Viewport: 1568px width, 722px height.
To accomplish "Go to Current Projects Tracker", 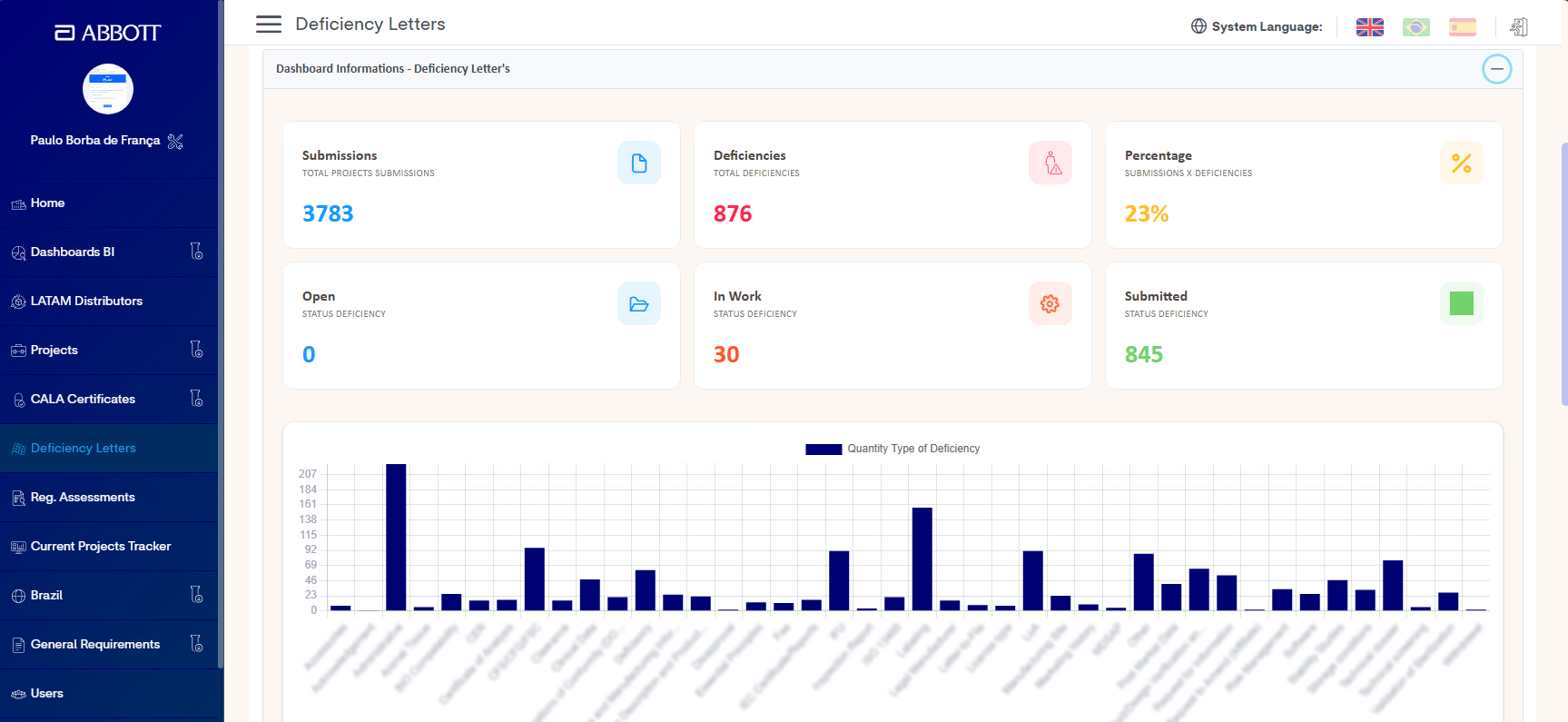I will (109, 547).
